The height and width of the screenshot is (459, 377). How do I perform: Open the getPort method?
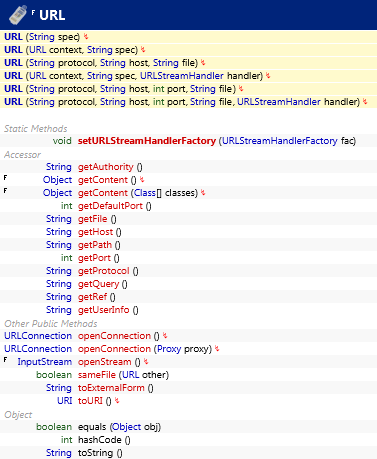click(94, 258)
